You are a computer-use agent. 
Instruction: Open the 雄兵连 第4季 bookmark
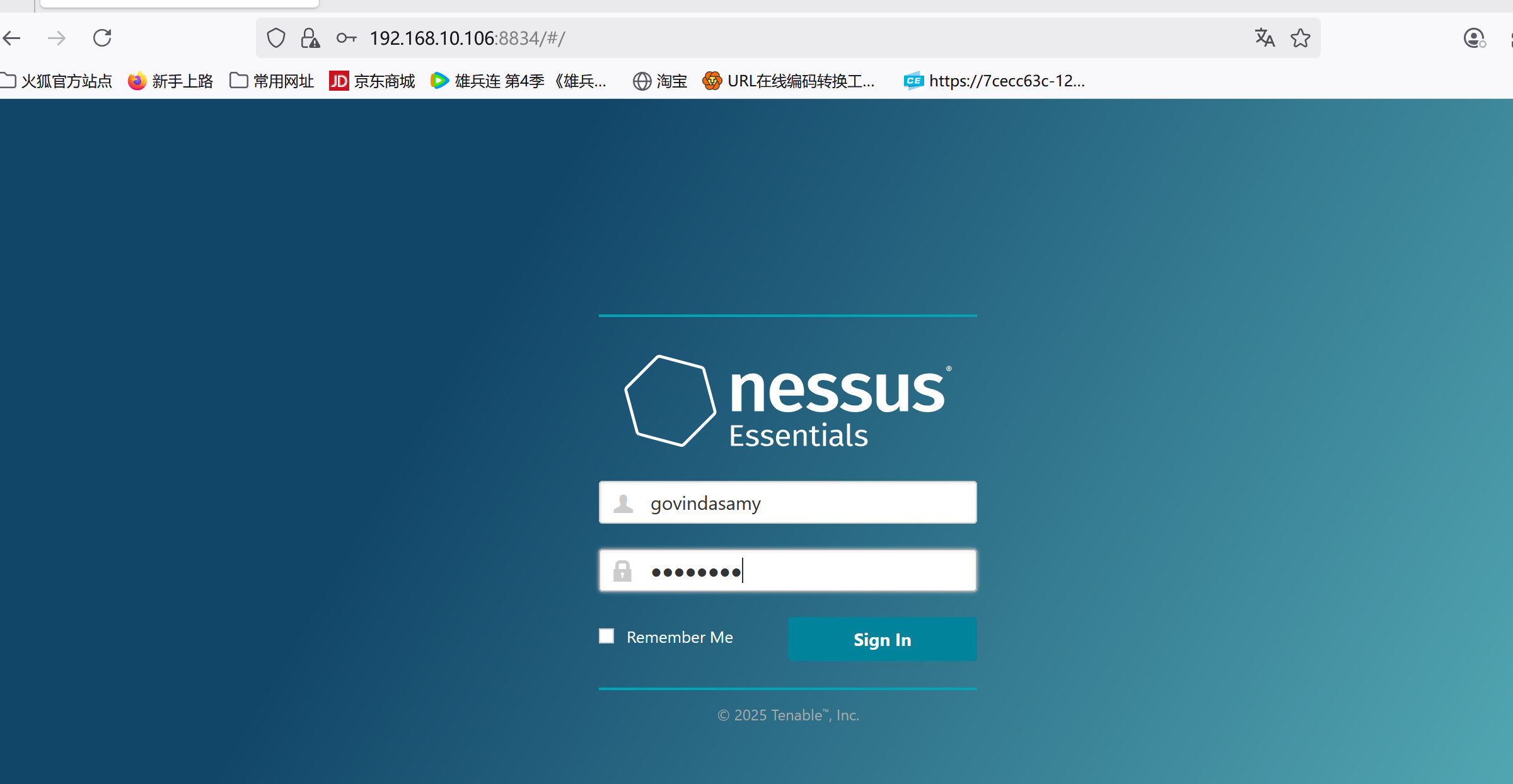(x=518, y=81)
